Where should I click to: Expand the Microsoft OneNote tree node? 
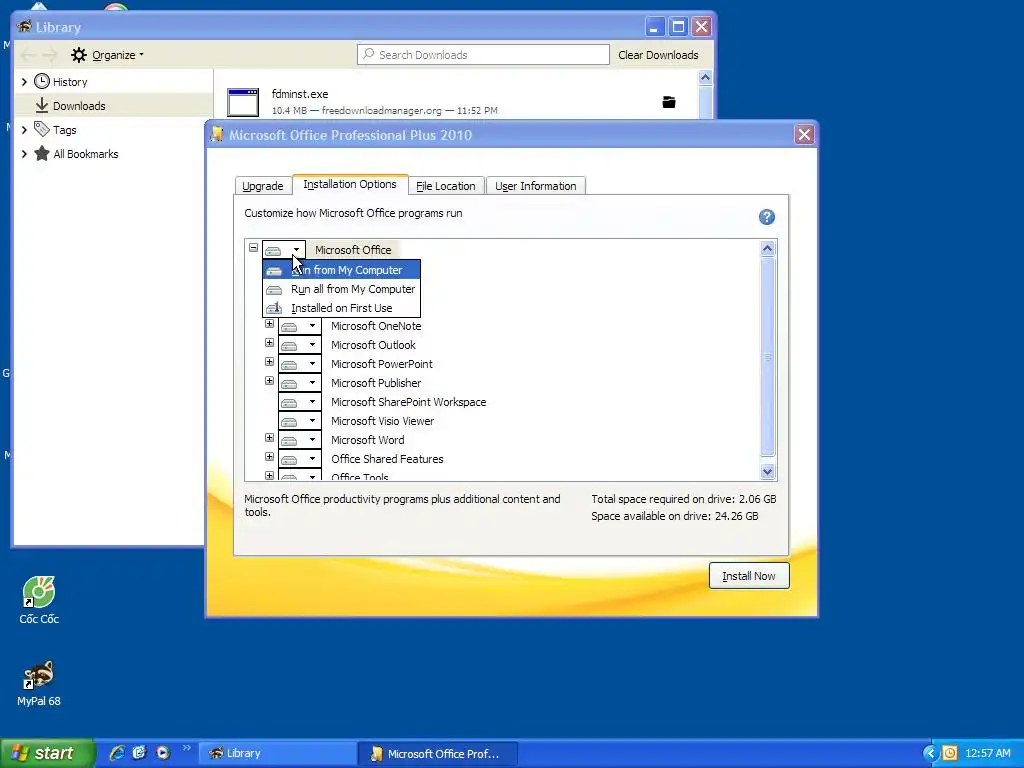click(269, 324)
